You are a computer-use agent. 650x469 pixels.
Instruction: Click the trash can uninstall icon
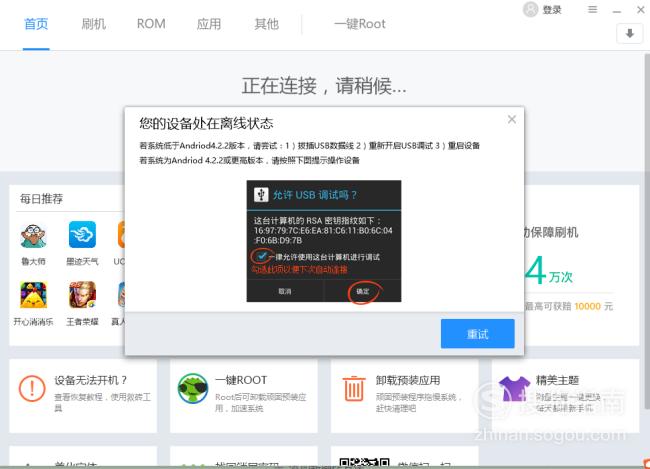354,389
